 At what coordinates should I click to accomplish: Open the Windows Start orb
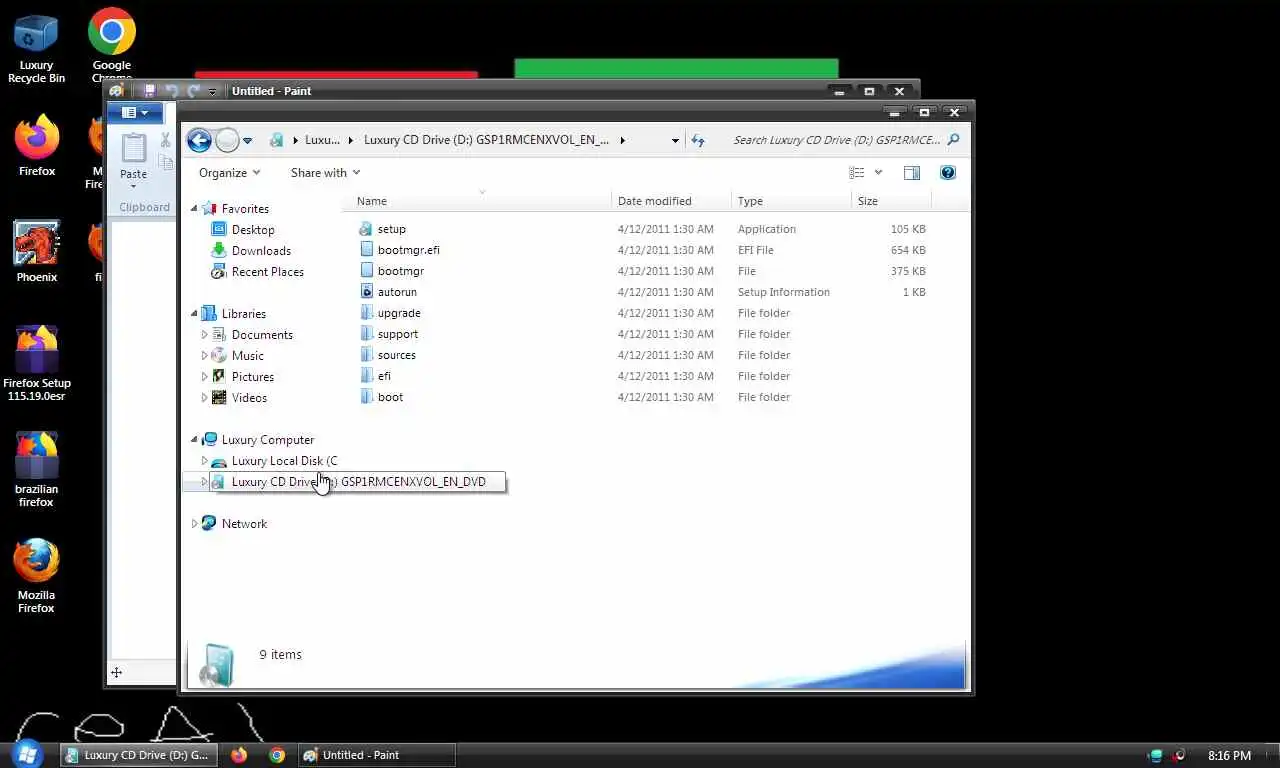26,754
